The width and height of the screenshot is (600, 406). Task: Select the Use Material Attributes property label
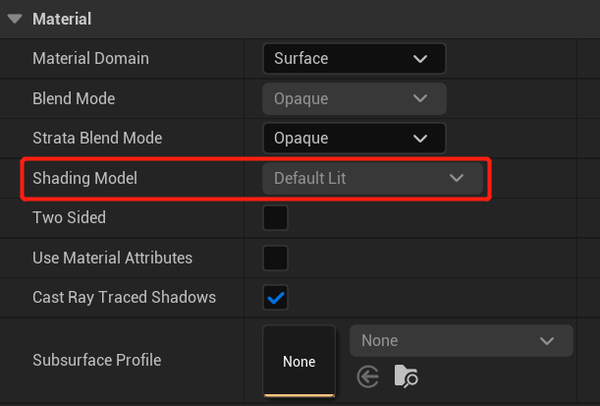(112, 258)
